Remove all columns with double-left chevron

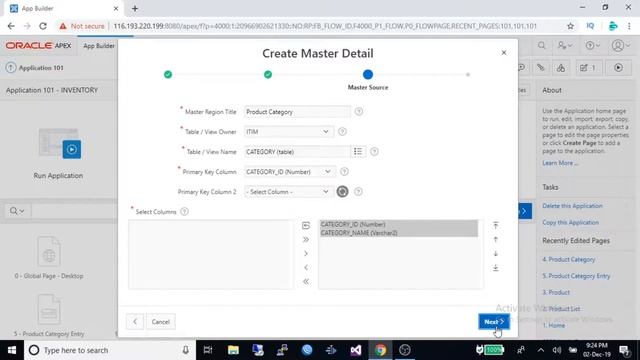(306, 282)
